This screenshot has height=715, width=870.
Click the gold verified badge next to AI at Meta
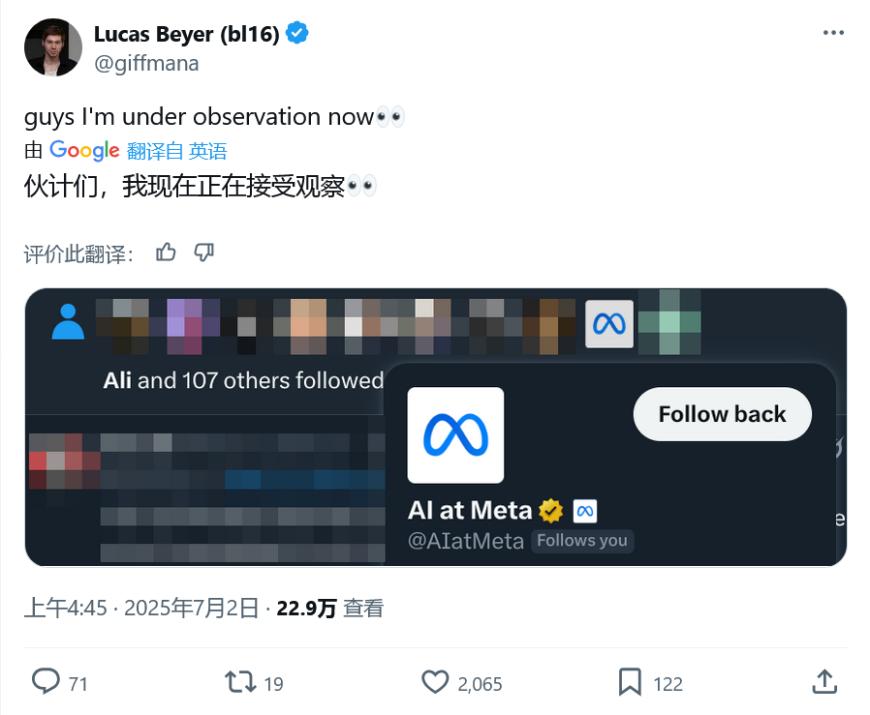(550, 511)
